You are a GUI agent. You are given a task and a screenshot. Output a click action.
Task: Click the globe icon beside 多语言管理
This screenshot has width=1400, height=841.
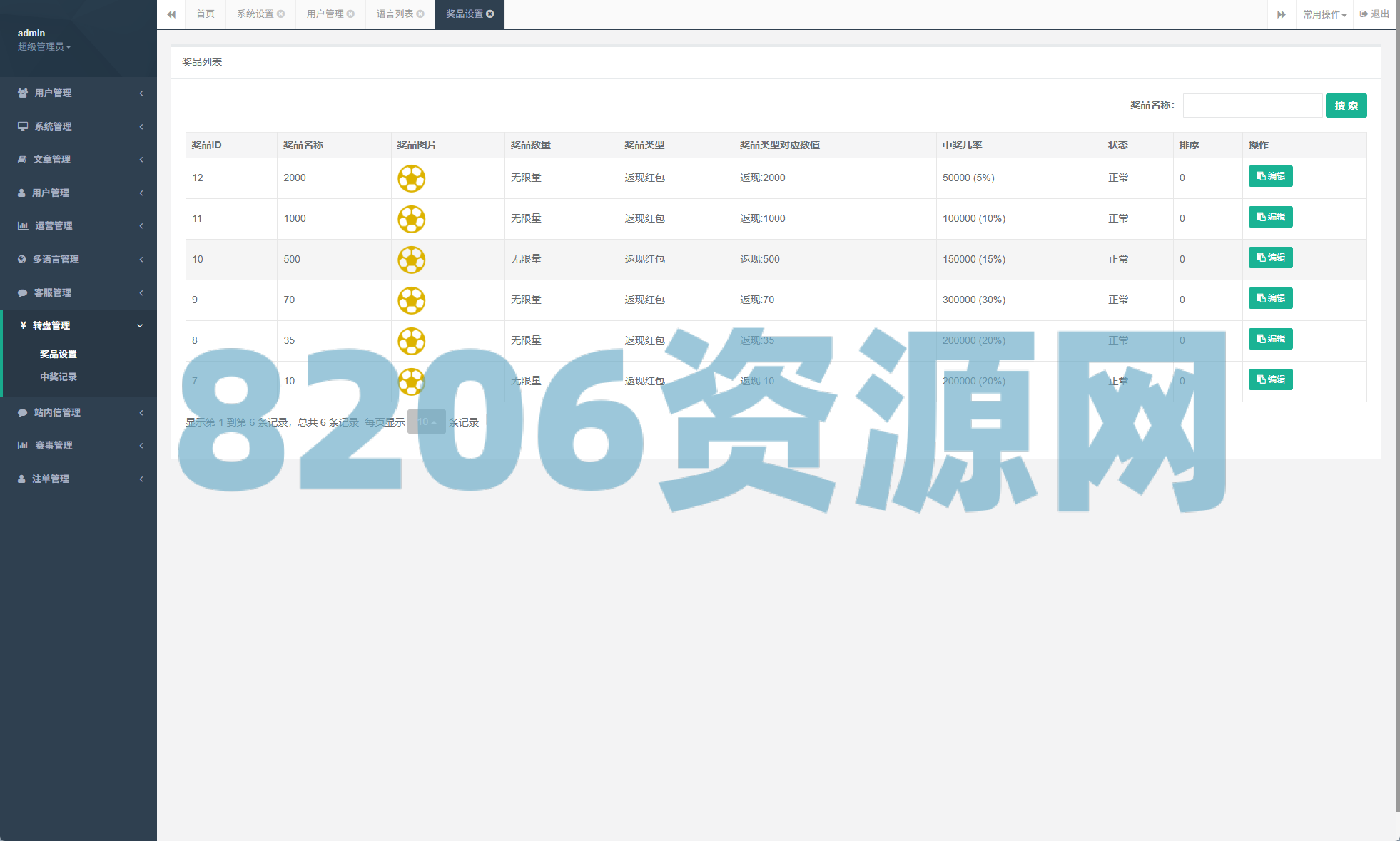[22, 259]
